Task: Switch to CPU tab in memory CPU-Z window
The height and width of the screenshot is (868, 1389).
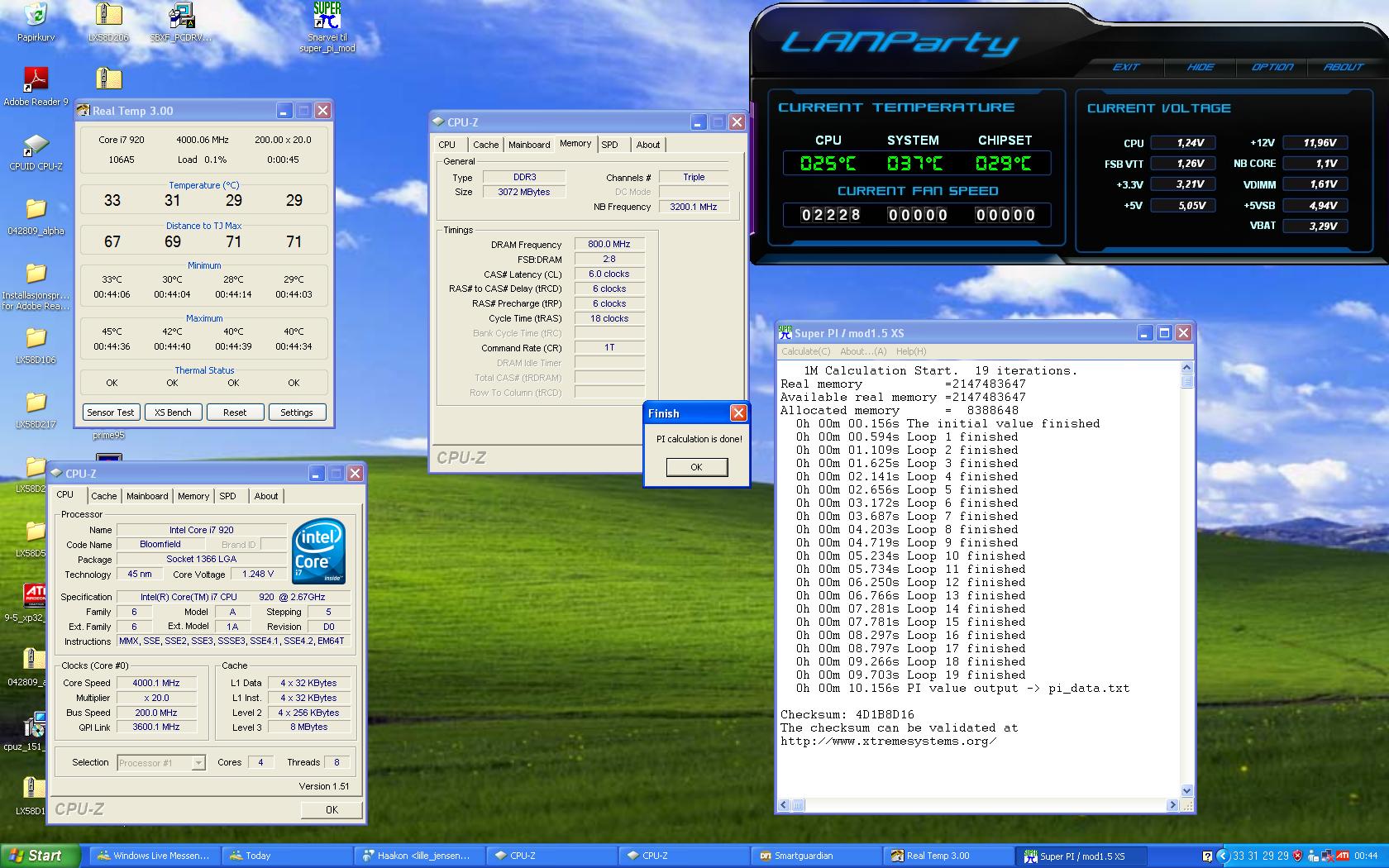Action: 447,145
